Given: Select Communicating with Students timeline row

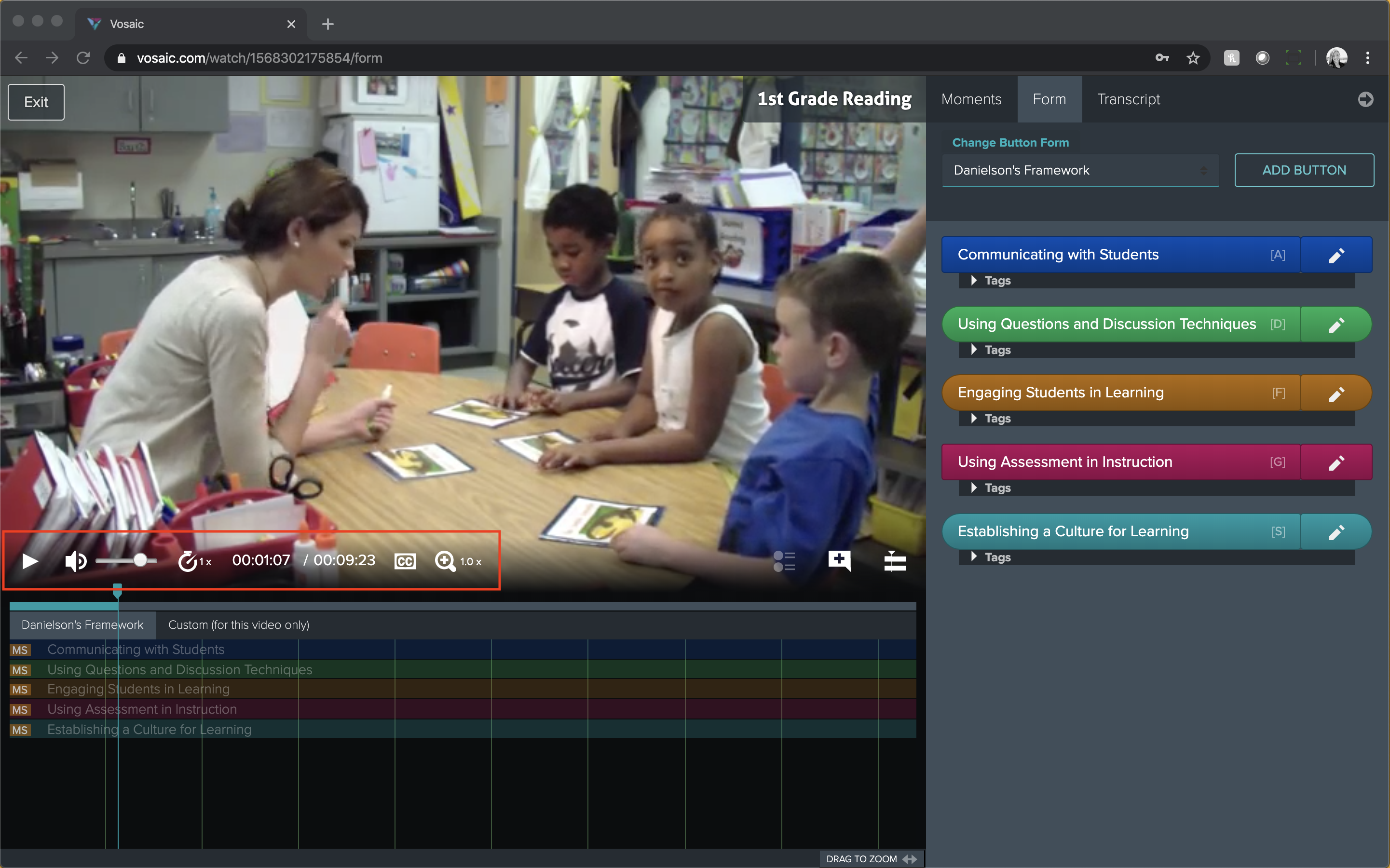Looking at the screenshot, I should click(463, 649).
